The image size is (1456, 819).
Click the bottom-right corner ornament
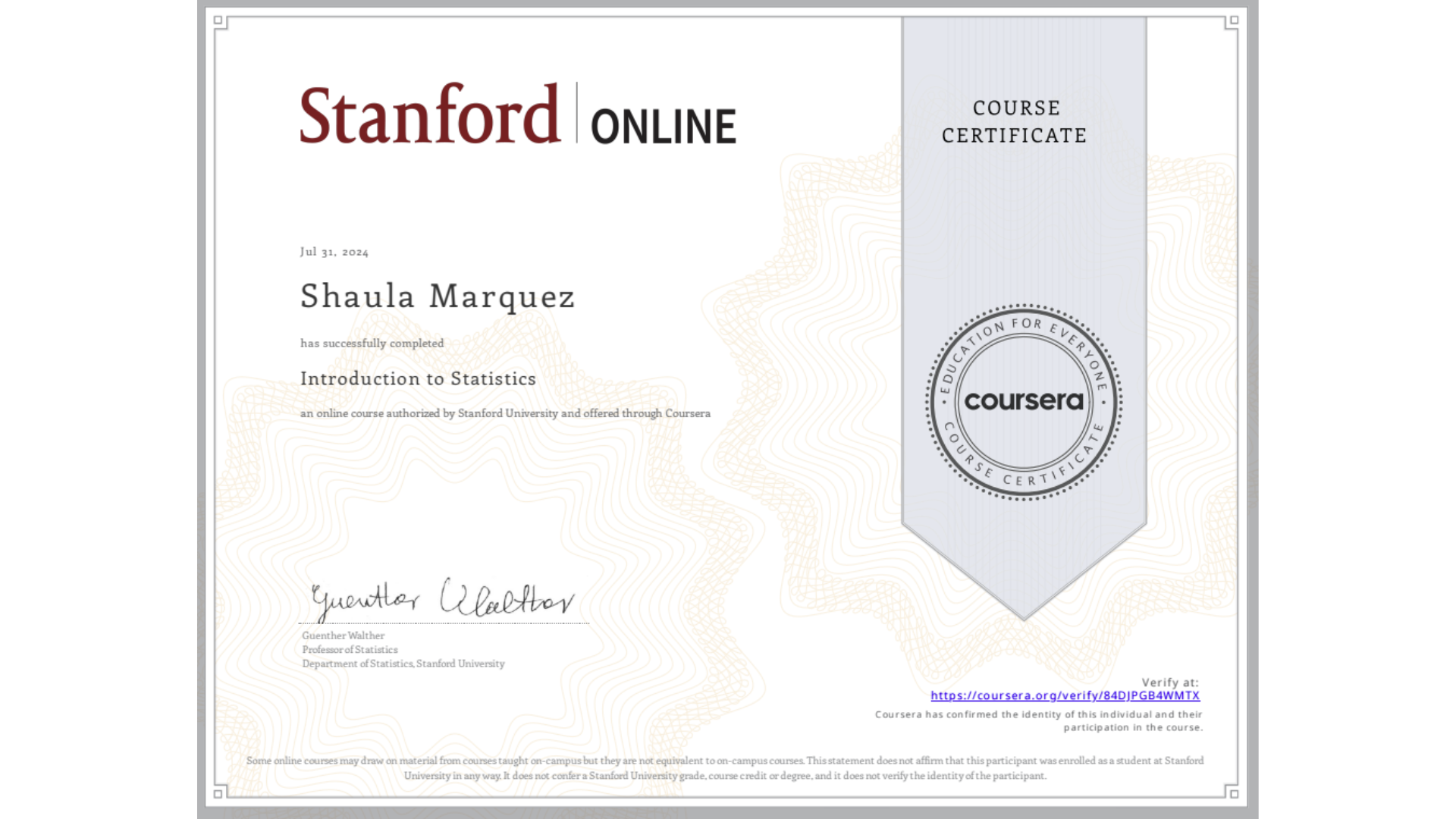1234,793
